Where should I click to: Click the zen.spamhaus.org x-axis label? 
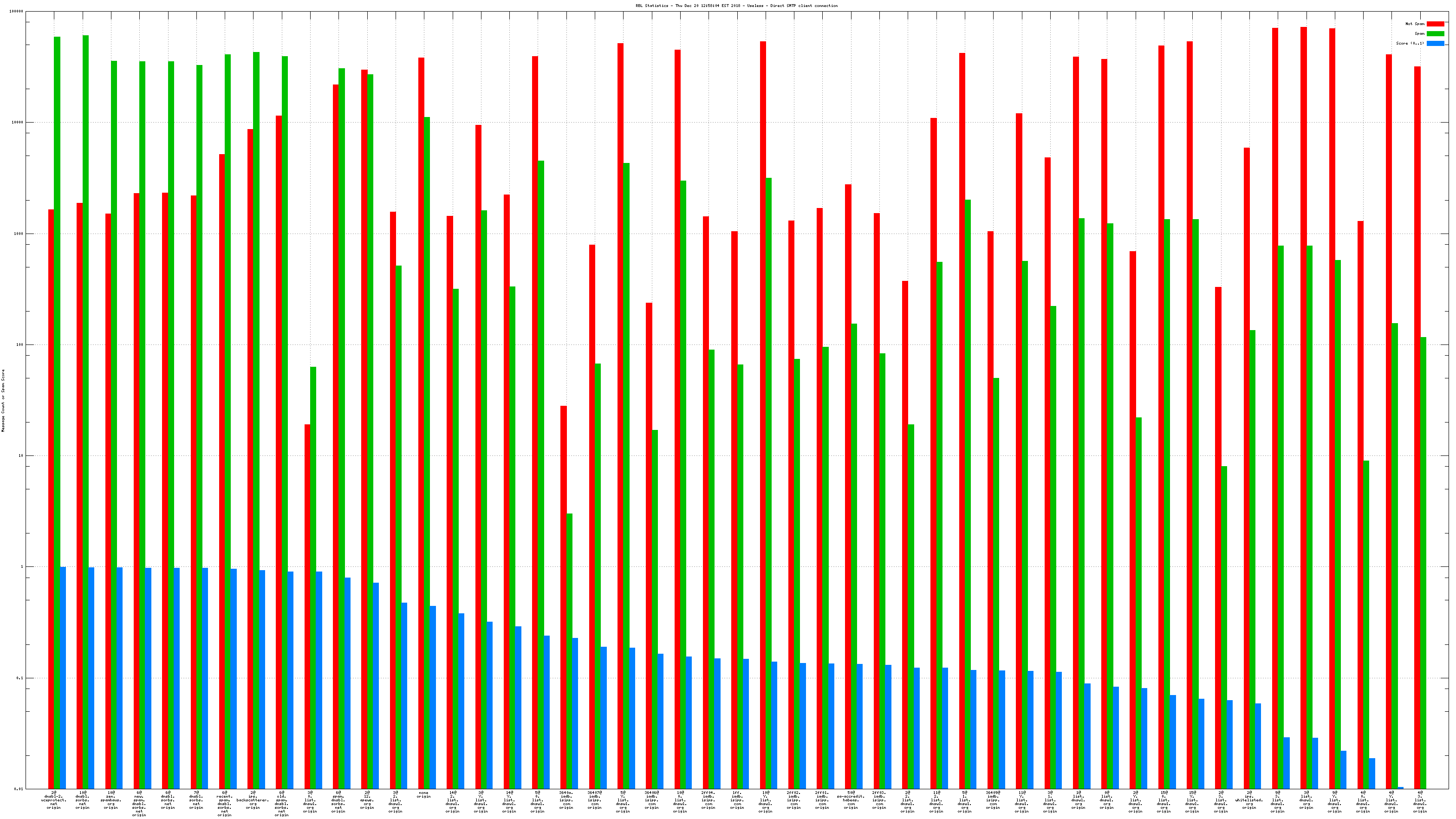point(111,800)
